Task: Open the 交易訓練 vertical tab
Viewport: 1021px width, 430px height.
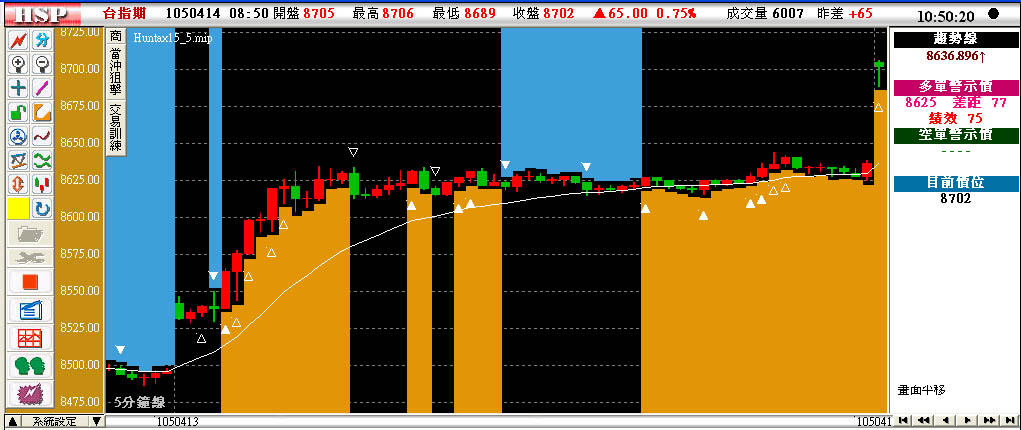Action: pyautogui.click(x=115, y=128)
